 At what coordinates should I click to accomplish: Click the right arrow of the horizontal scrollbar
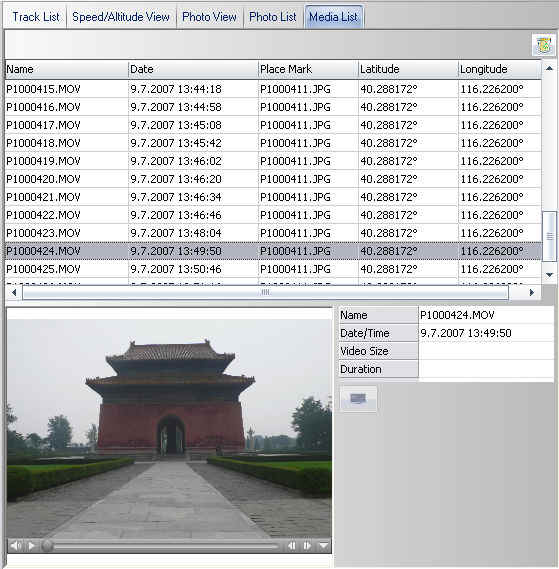tap(531, 292)
